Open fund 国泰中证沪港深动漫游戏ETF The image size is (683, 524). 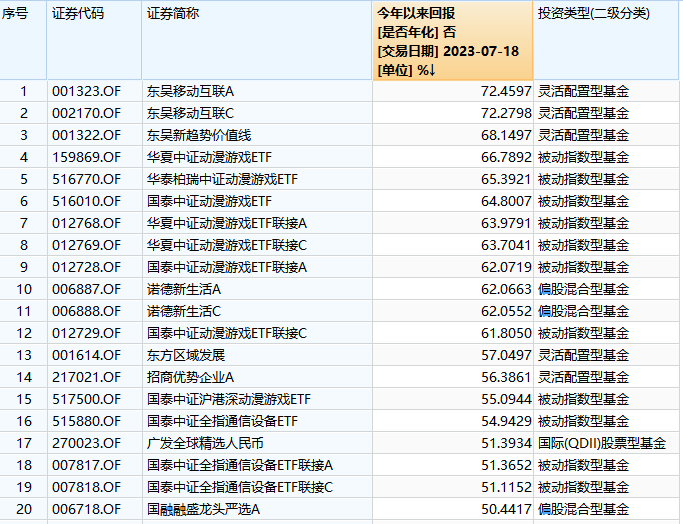pyautogui.click(x=229, y=399)
